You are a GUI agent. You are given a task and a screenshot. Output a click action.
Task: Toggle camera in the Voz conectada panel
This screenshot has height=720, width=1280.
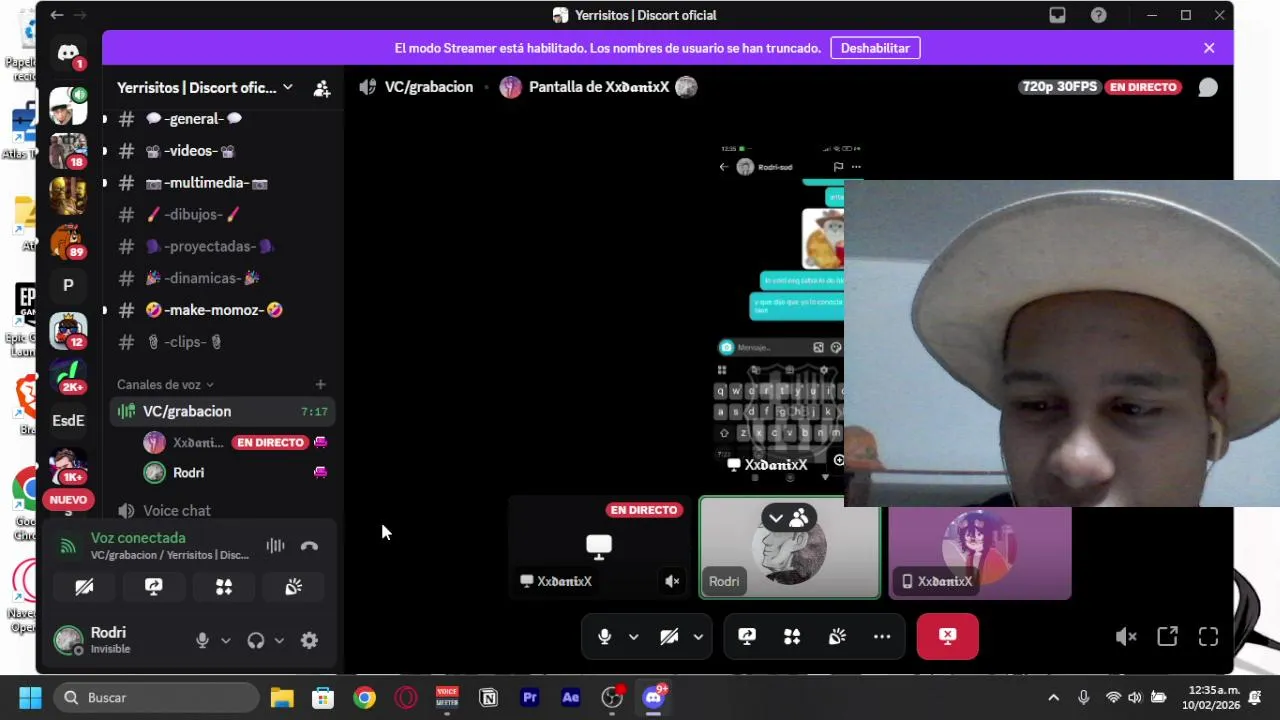point(84,587)
